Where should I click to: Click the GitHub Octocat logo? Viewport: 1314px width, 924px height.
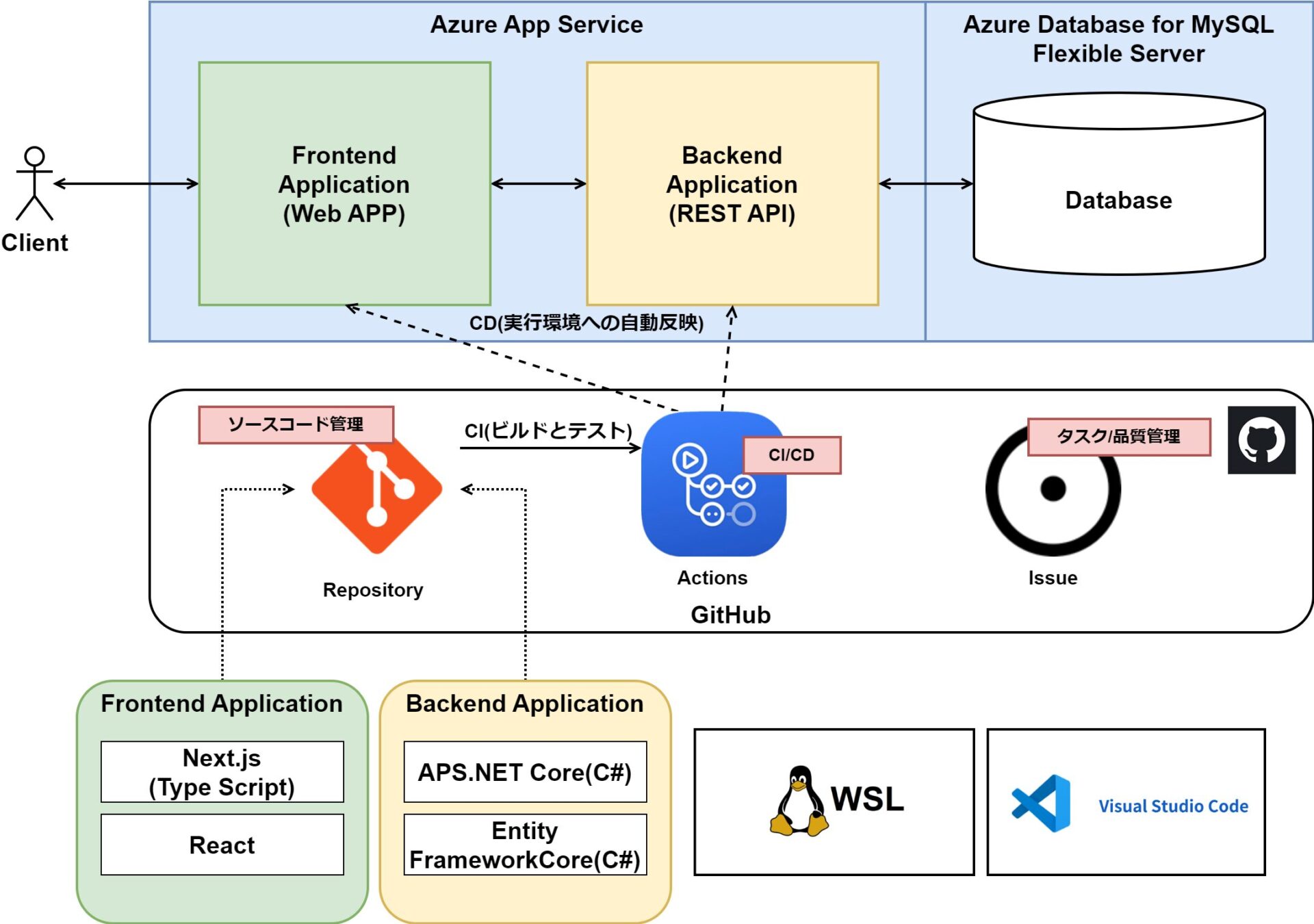click(x=1261, y=440)
